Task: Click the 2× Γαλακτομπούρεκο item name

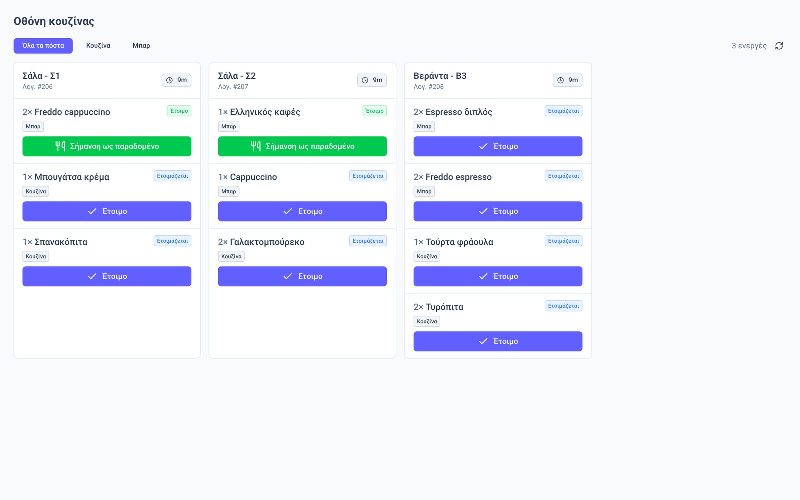Action: (261, 242)
